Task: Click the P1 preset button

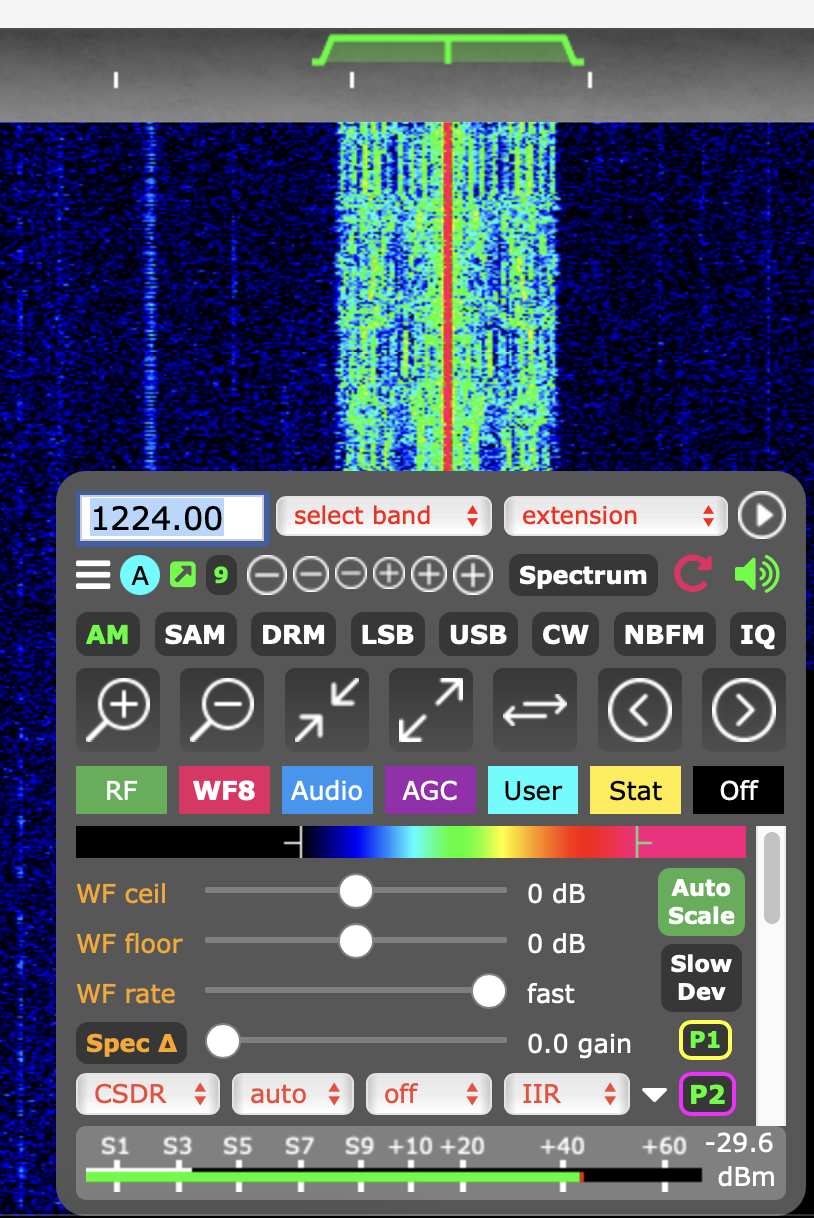Action: [705, 1040]
